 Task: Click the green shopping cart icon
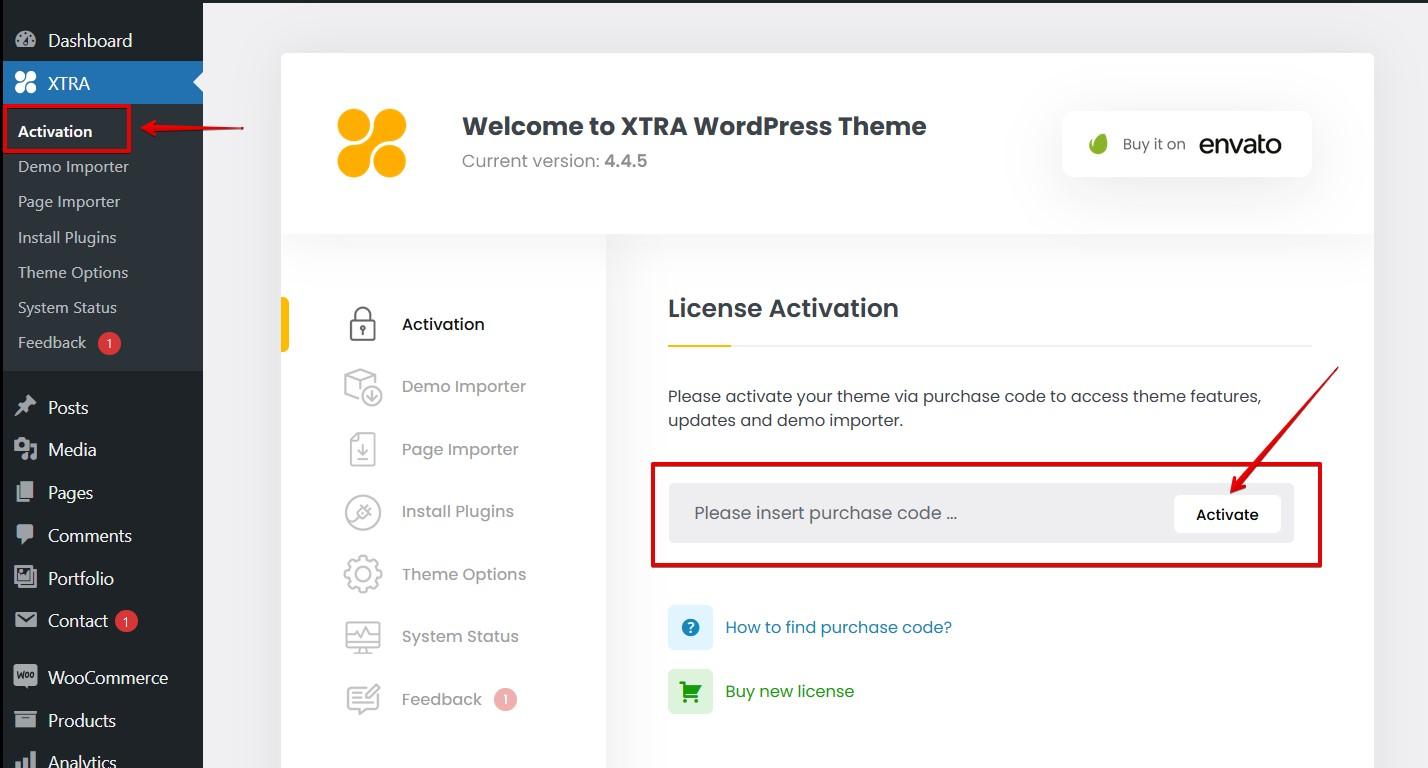[x=690, y=692]
